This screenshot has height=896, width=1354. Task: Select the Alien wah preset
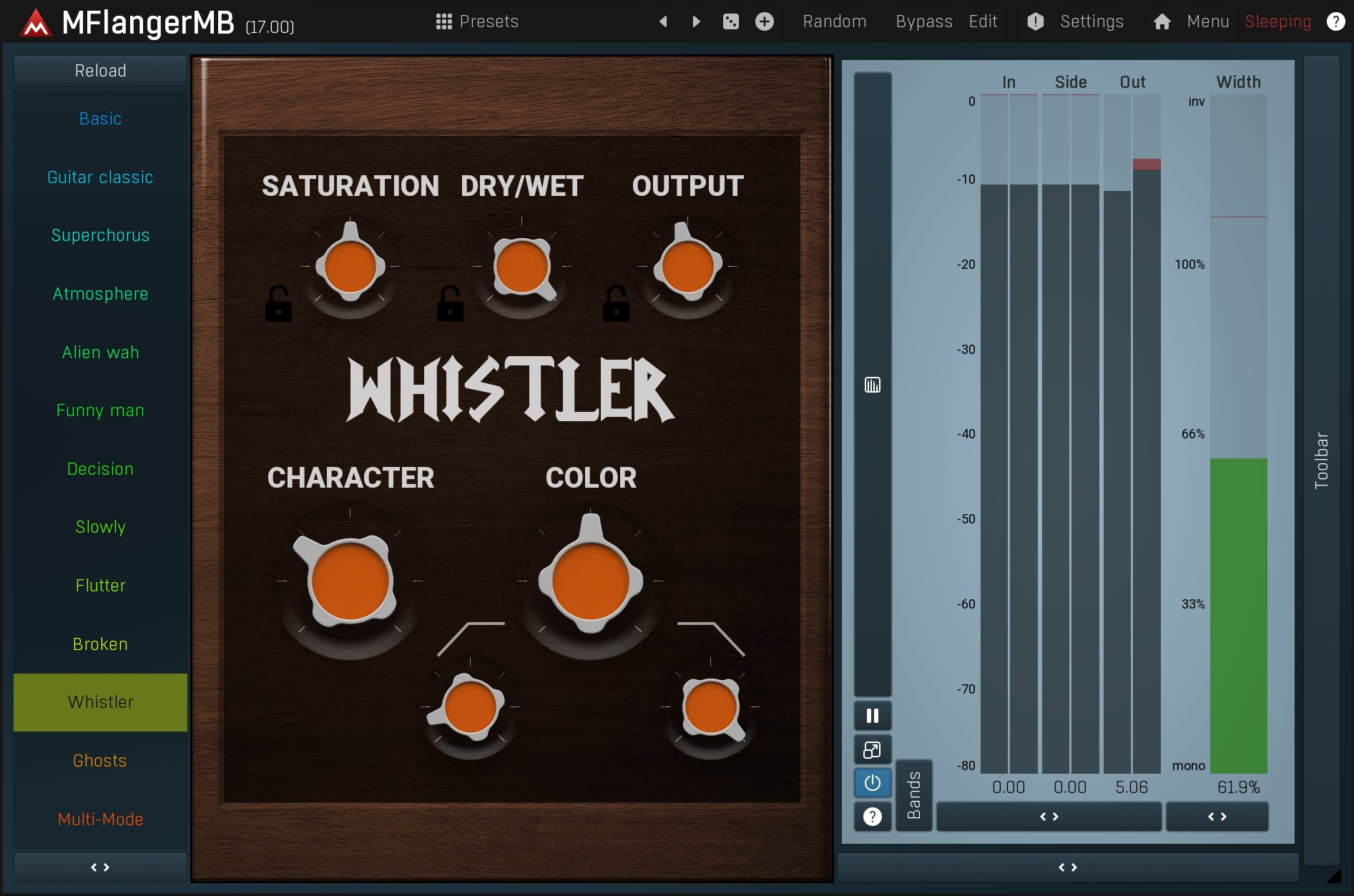(100, 353)
